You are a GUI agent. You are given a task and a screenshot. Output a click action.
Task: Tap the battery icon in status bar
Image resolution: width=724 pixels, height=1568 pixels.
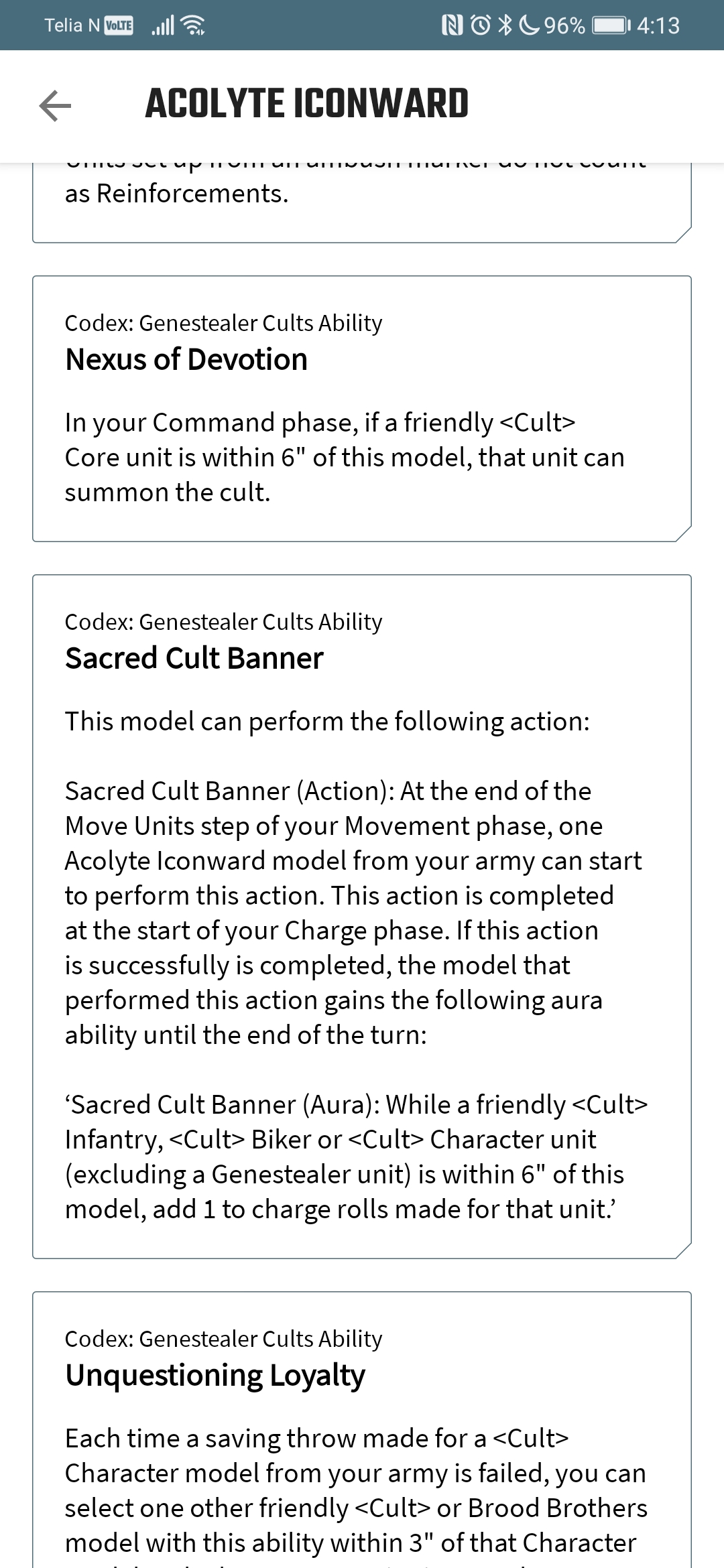(x=611, y=25)
